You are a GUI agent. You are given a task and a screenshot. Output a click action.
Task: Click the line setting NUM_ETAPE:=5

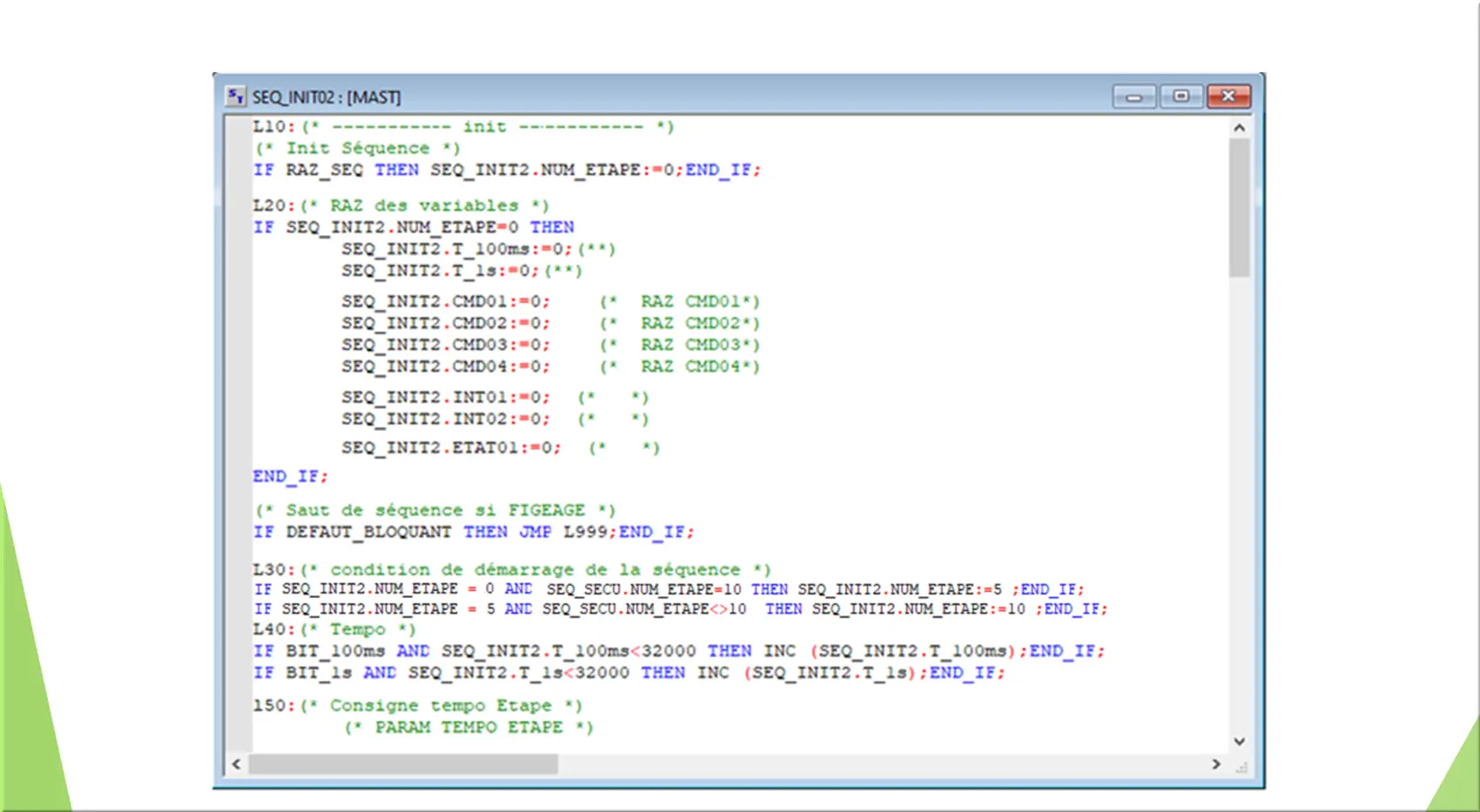669,590
